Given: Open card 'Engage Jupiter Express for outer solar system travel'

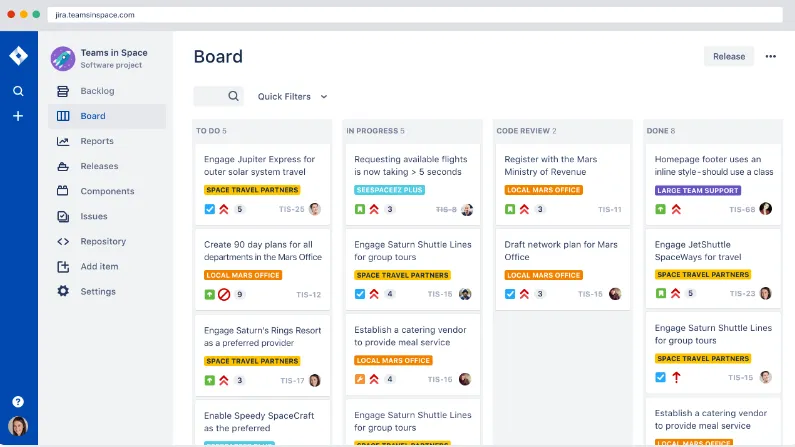Looking at the screenshot, I should (263, 184).
